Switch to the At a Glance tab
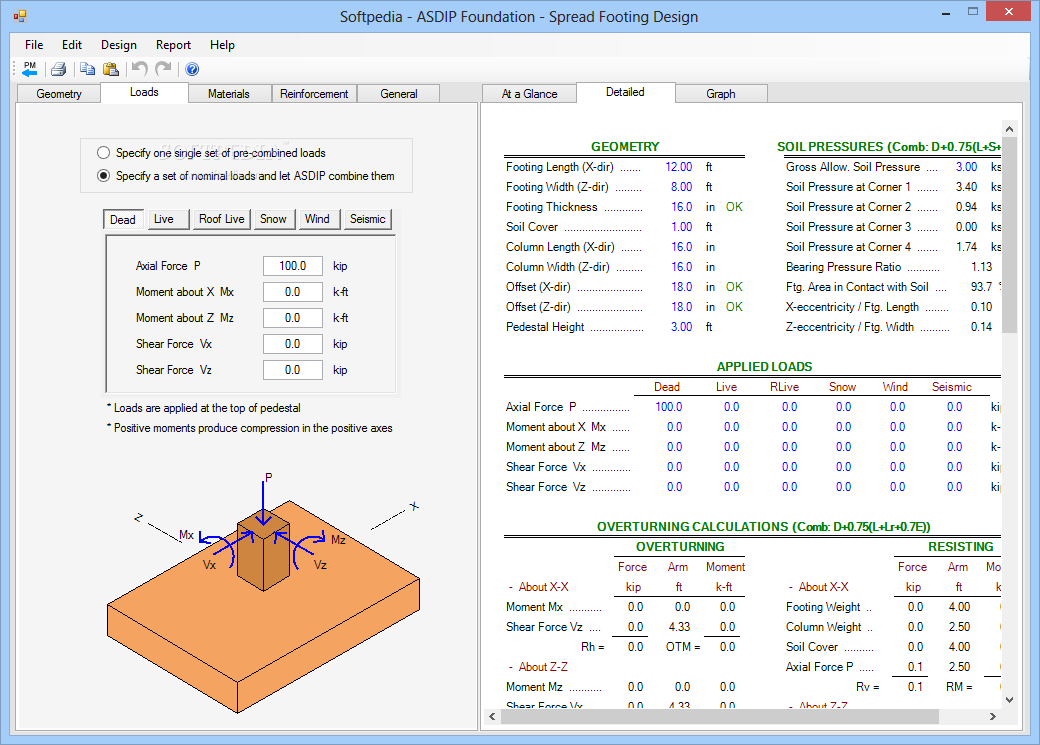 pyautogui.click(x=529, y=94)
